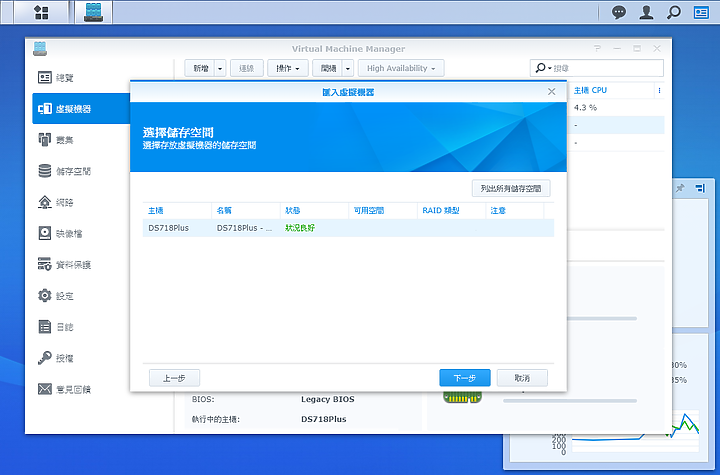720x475 pixels.
Task: Click the 狀況良好 status text
Action: pos(300,228)
